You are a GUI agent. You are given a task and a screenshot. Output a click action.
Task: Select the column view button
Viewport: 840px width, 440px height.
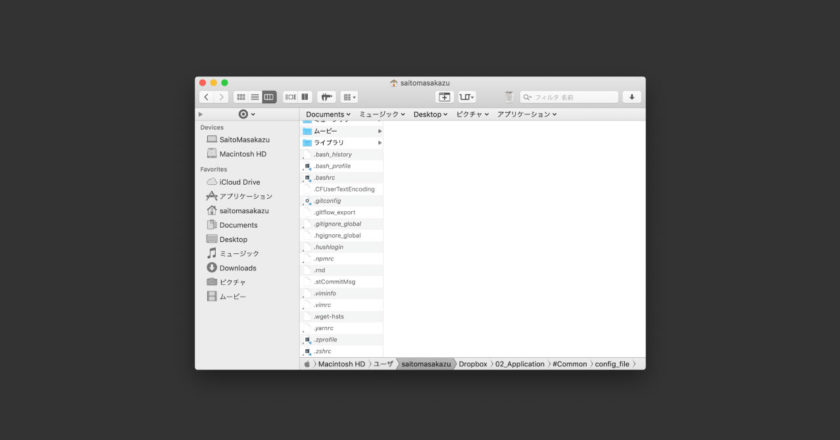[269, 97]
